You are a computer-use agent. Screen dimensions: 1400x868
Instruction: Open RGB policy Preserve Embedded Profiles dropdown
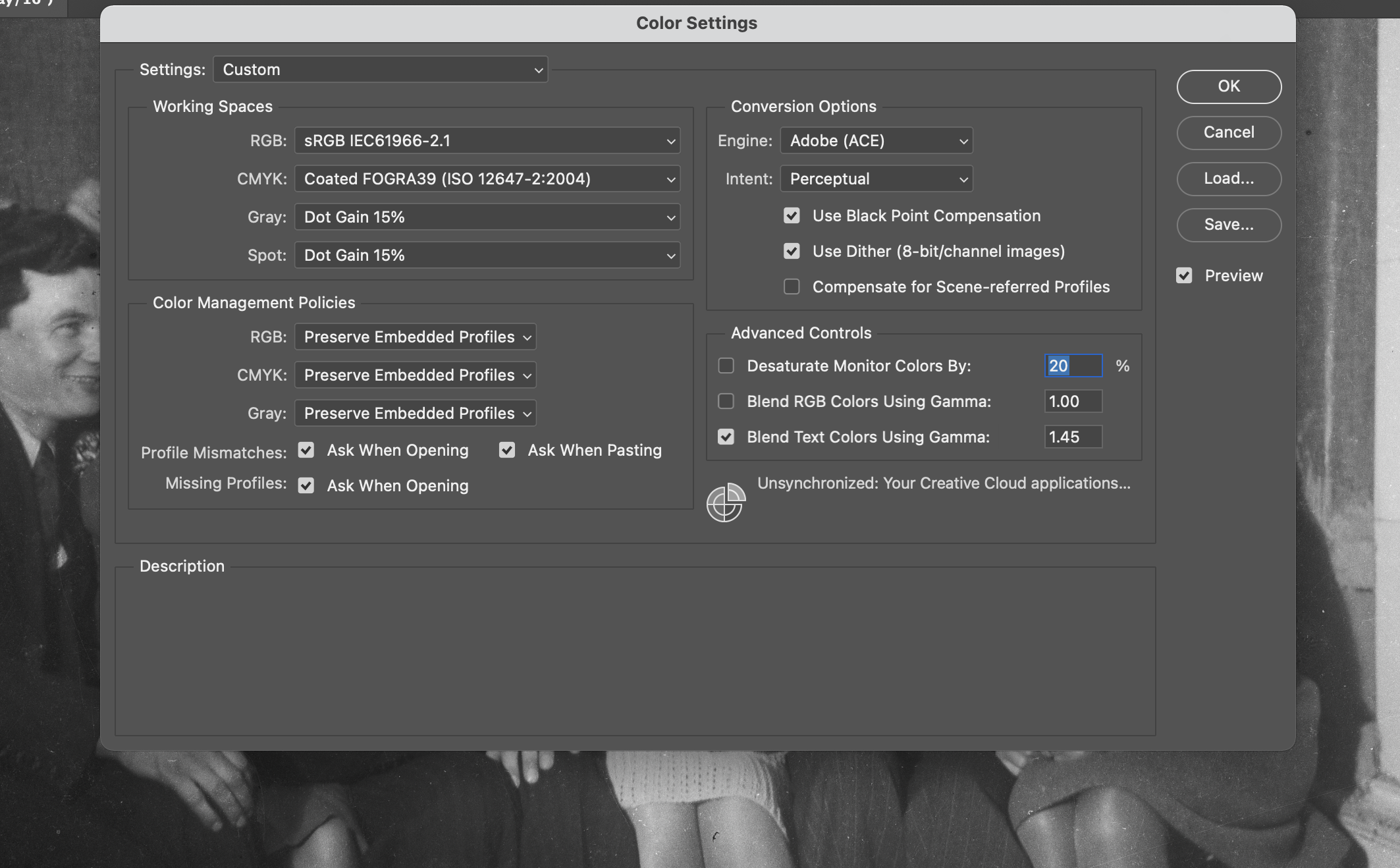point(415,337)
